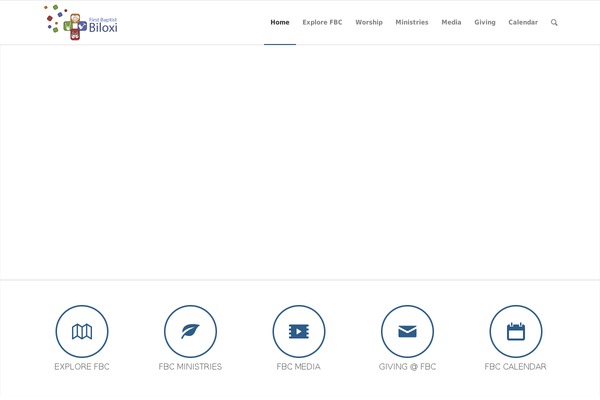Viewport: 600px width, 400px height.
Task: Click the Giving envelope icon
Action: tap(408, 331)
